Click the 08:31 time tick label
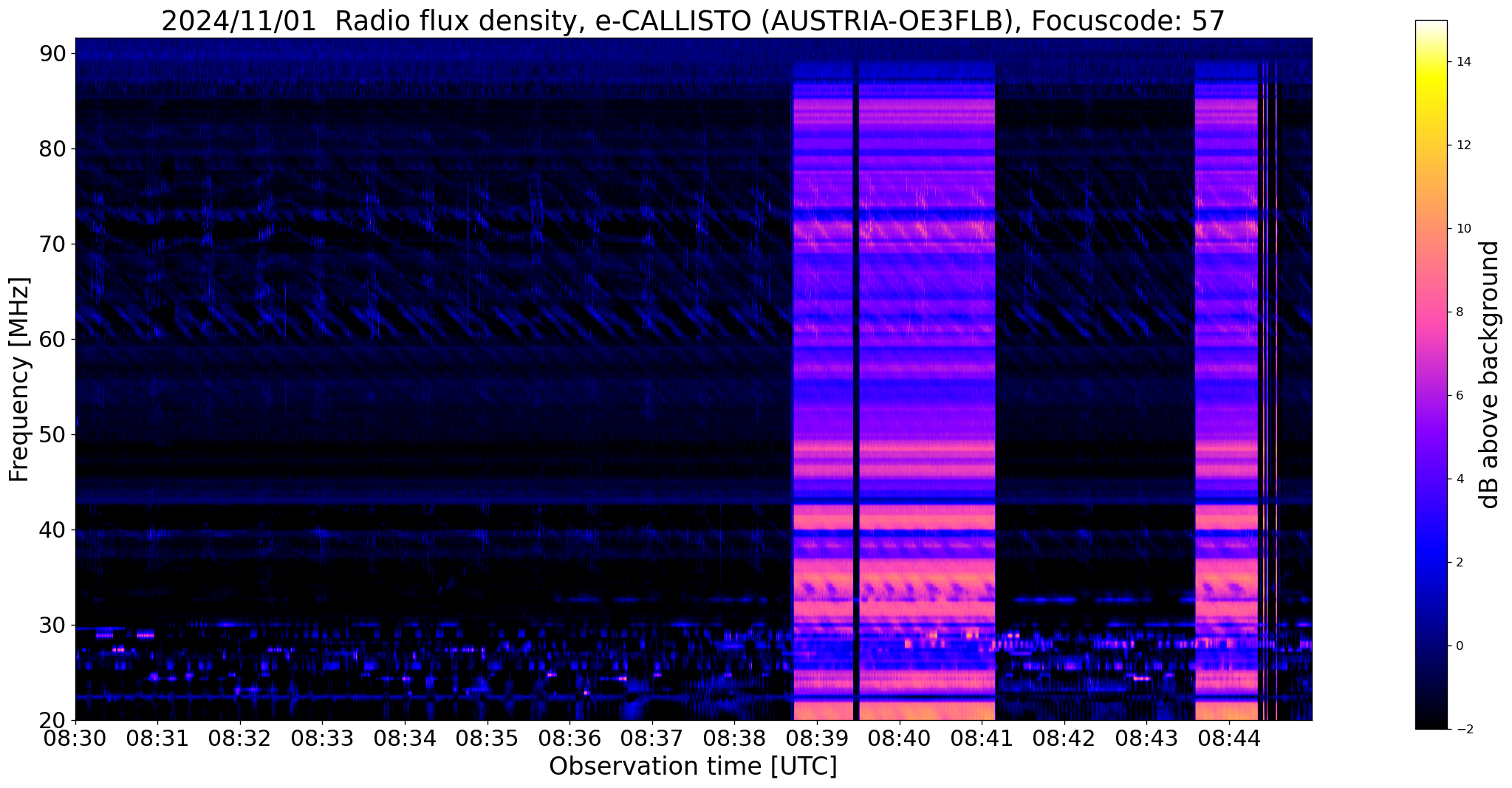 (x=157, y=739)
